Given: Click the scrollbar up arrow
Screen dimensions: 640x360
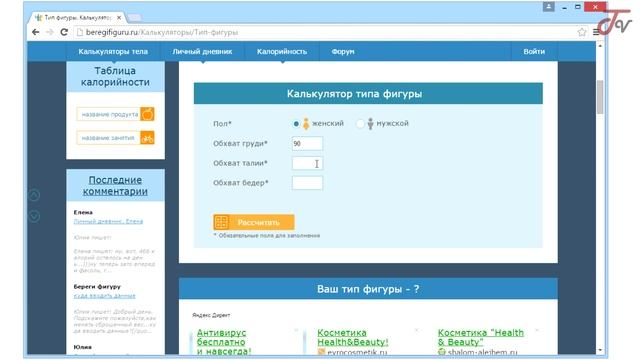Looking at the screenshot, I should (x=600, y=46).
